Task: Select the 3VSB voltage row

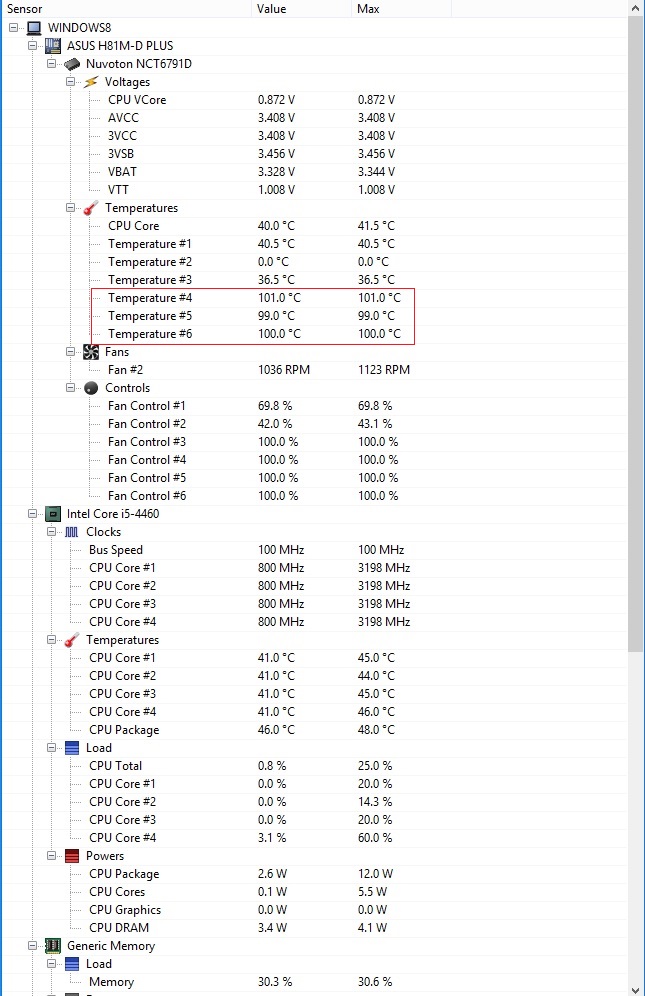Action: (314, 154)
